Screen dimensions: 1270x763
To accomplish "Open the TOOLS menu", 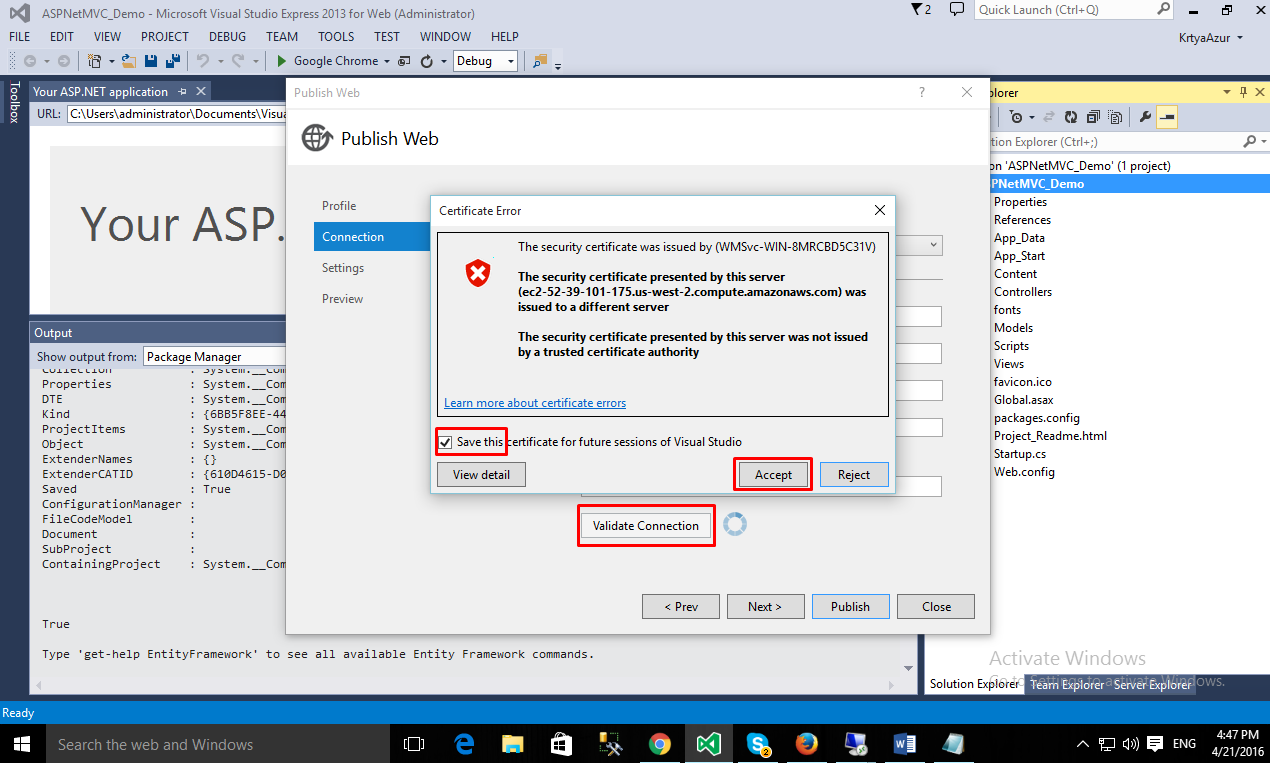I will [x=336, y=36].
